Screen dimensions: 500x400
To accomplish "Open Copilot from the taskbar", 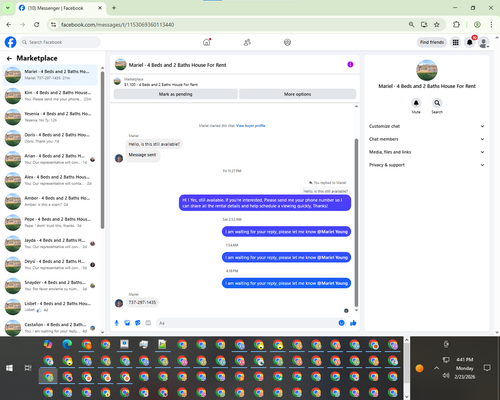I will coord(48,344).
